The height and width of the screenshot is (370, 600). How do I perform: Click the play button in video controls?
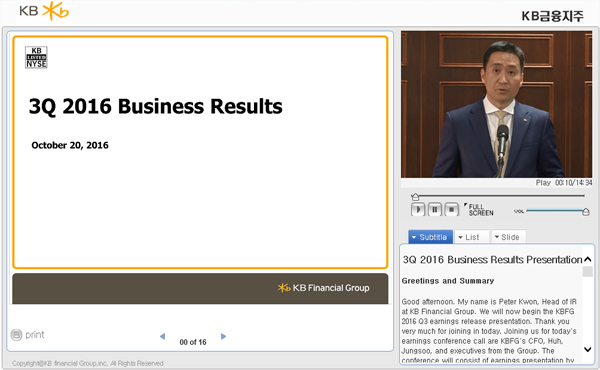[x=418, y=210]
